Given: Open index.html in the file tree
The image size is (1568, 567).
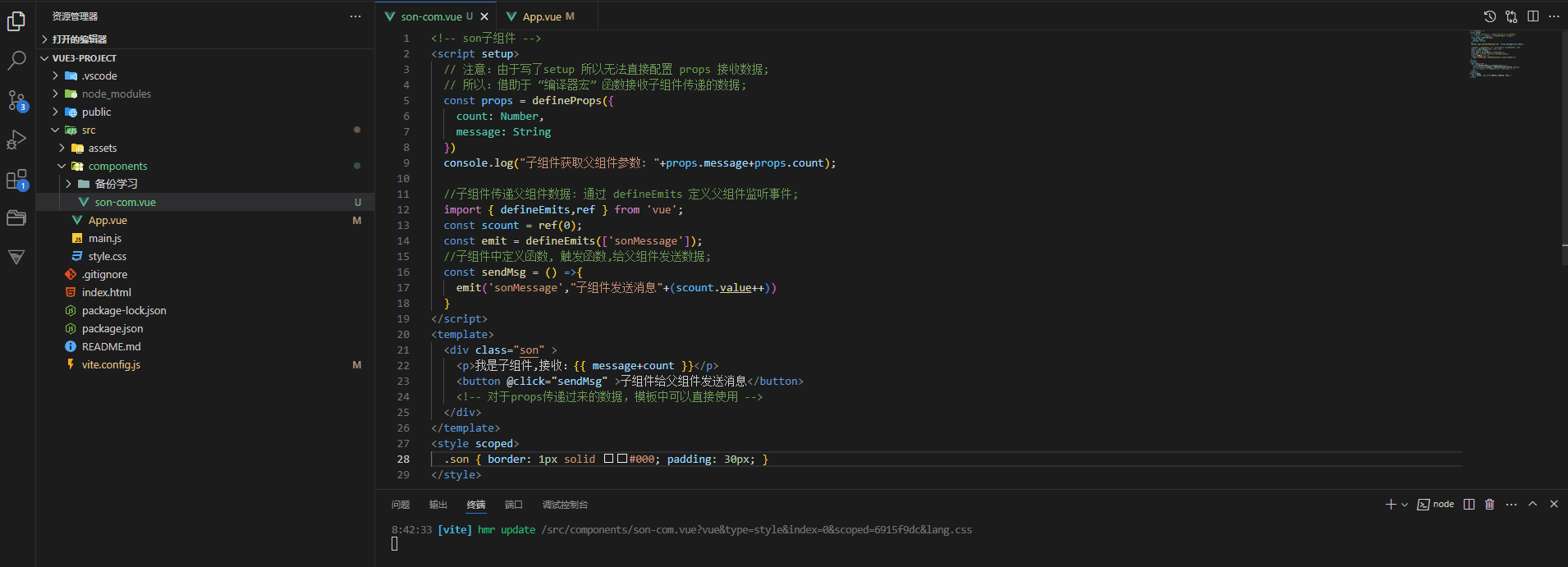Looking at the screenshot, I should (x=205, y=293).
